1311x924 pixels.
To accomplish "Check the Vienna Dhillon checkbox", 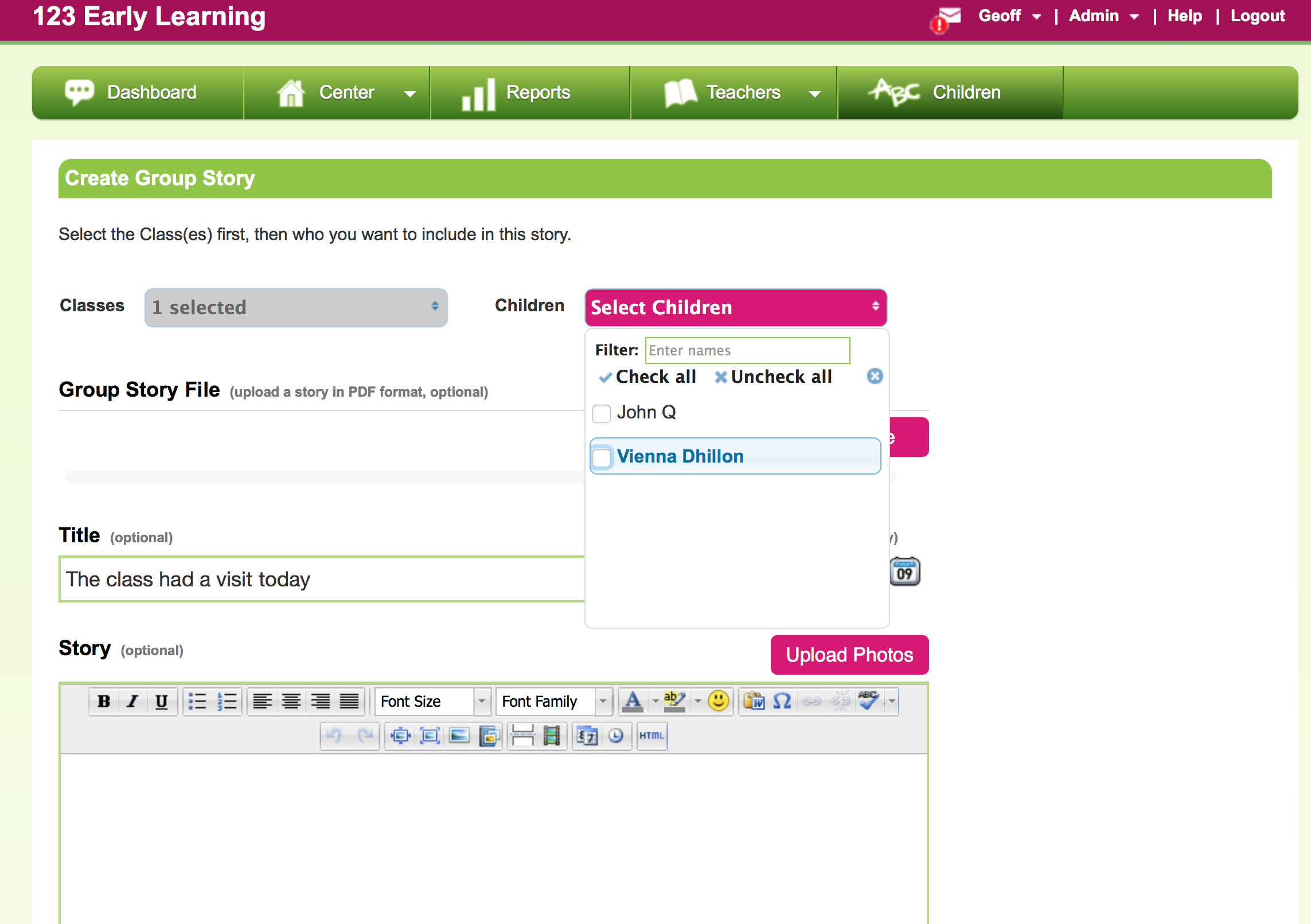I will coord(602,457).
